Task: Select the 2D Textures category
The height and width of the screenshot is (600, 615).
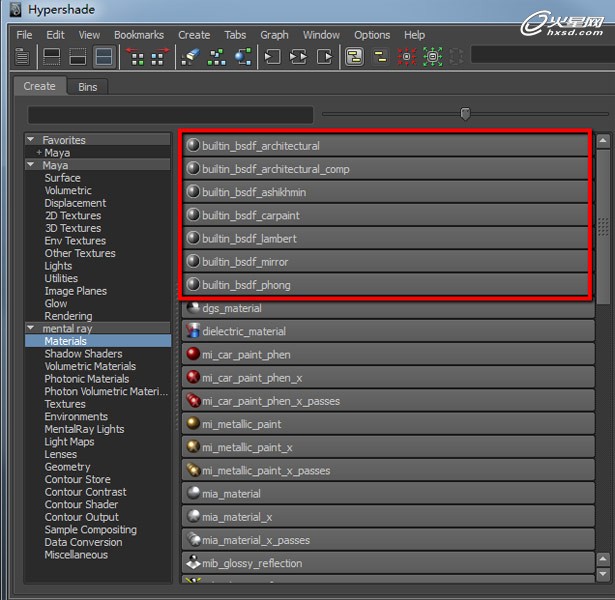Action: coord(73,215)
